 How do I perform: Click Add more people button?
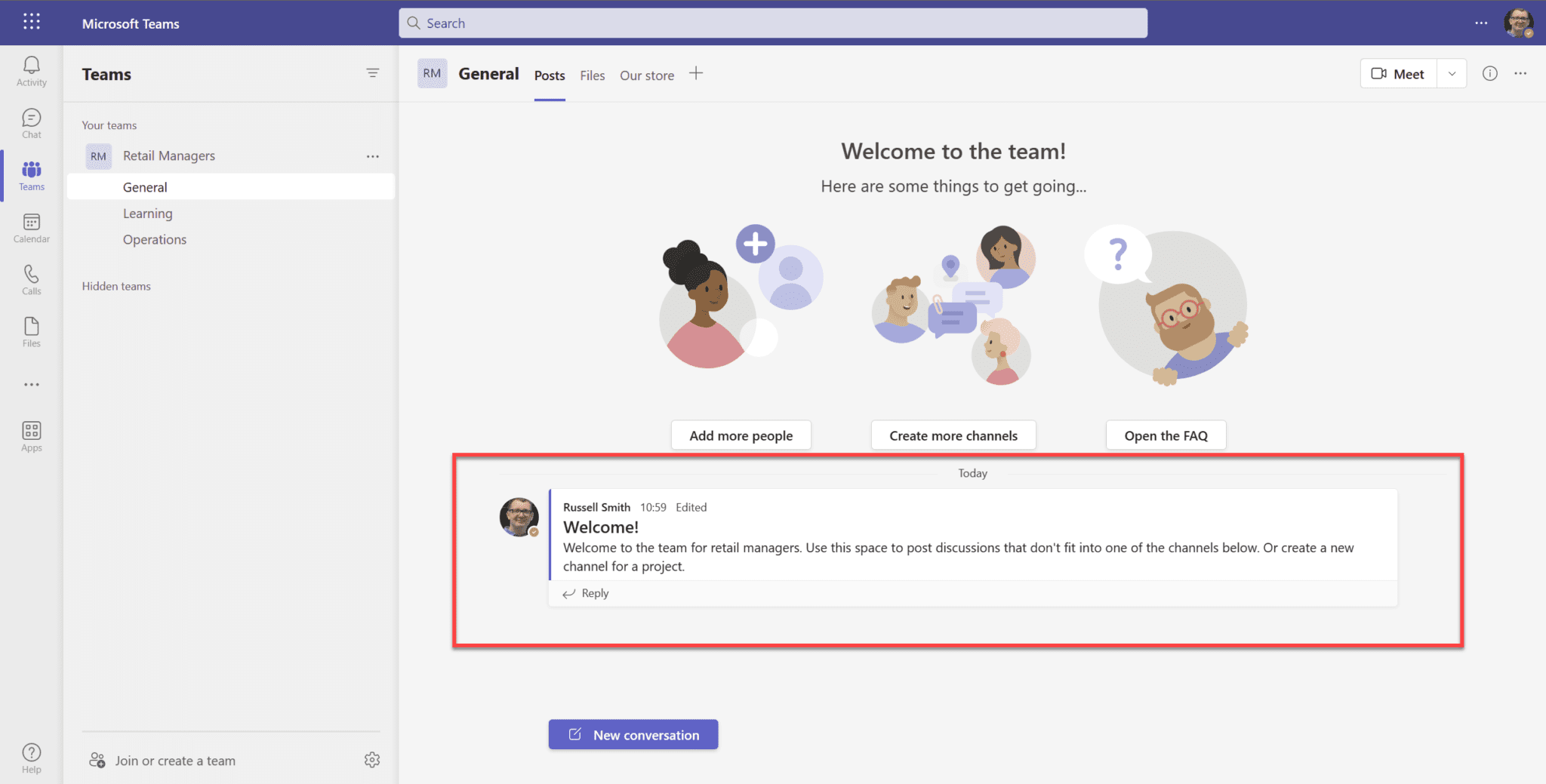(x=741, y=435)
